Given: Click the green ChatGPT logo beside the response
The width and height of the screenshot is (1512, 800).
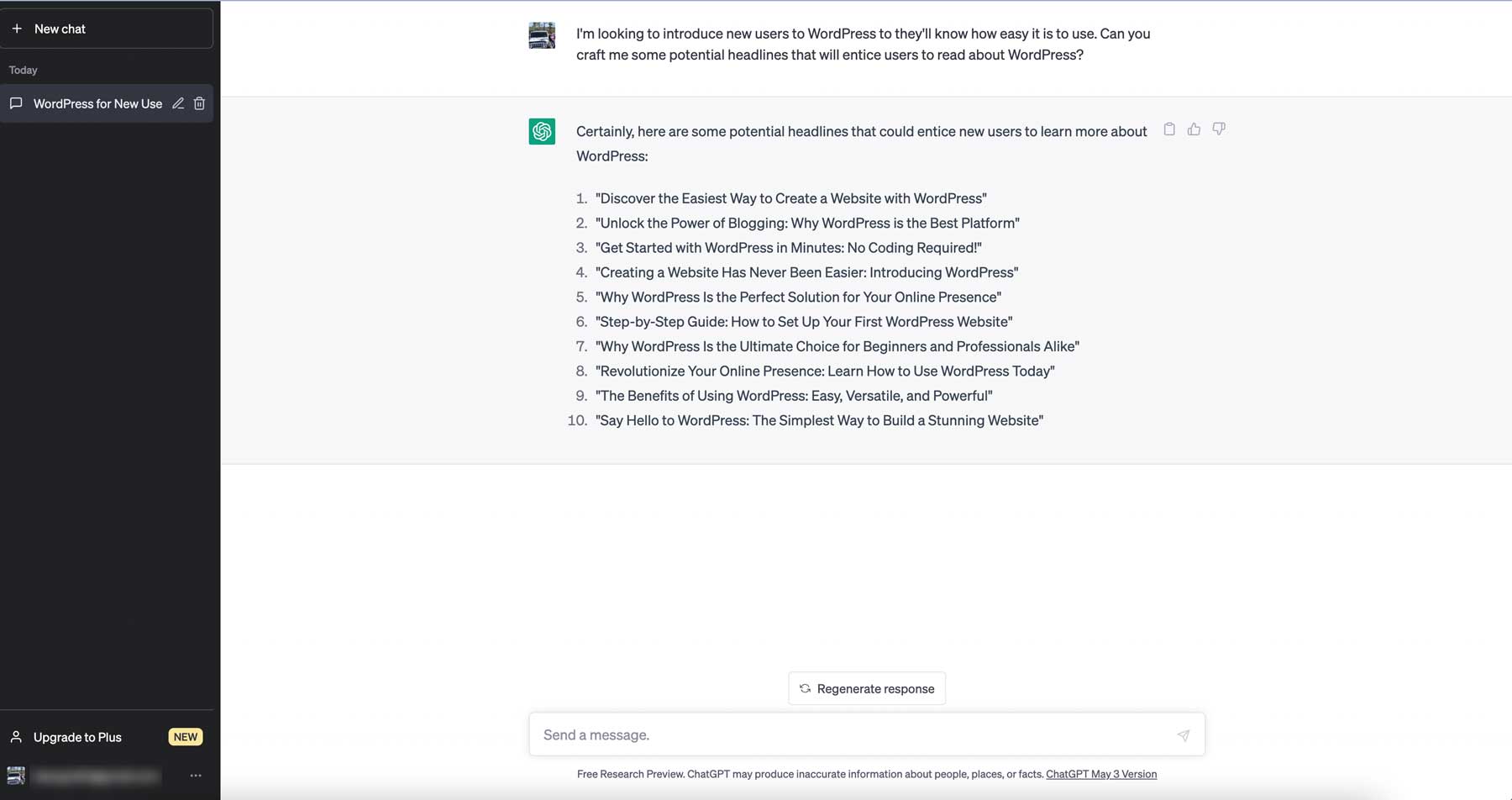Looking at the screenshot, I should (x=542, y=131).
